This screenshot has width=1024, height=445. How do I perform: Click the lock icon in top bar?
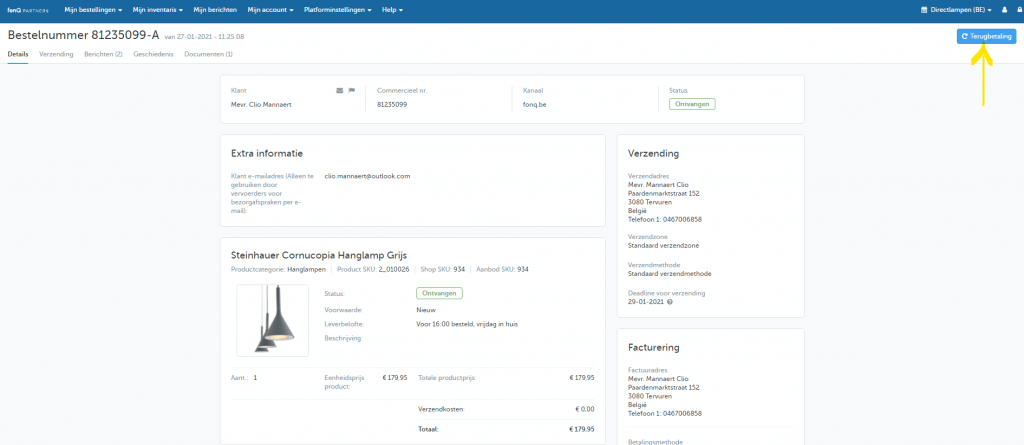[1017, 9]
